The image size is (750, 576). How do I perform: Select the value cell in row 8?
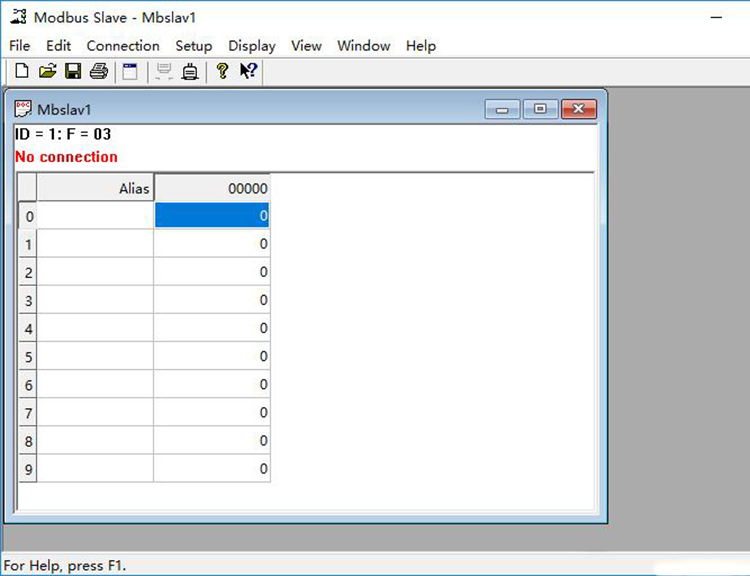pyautogui.click(x=212, y=441)
